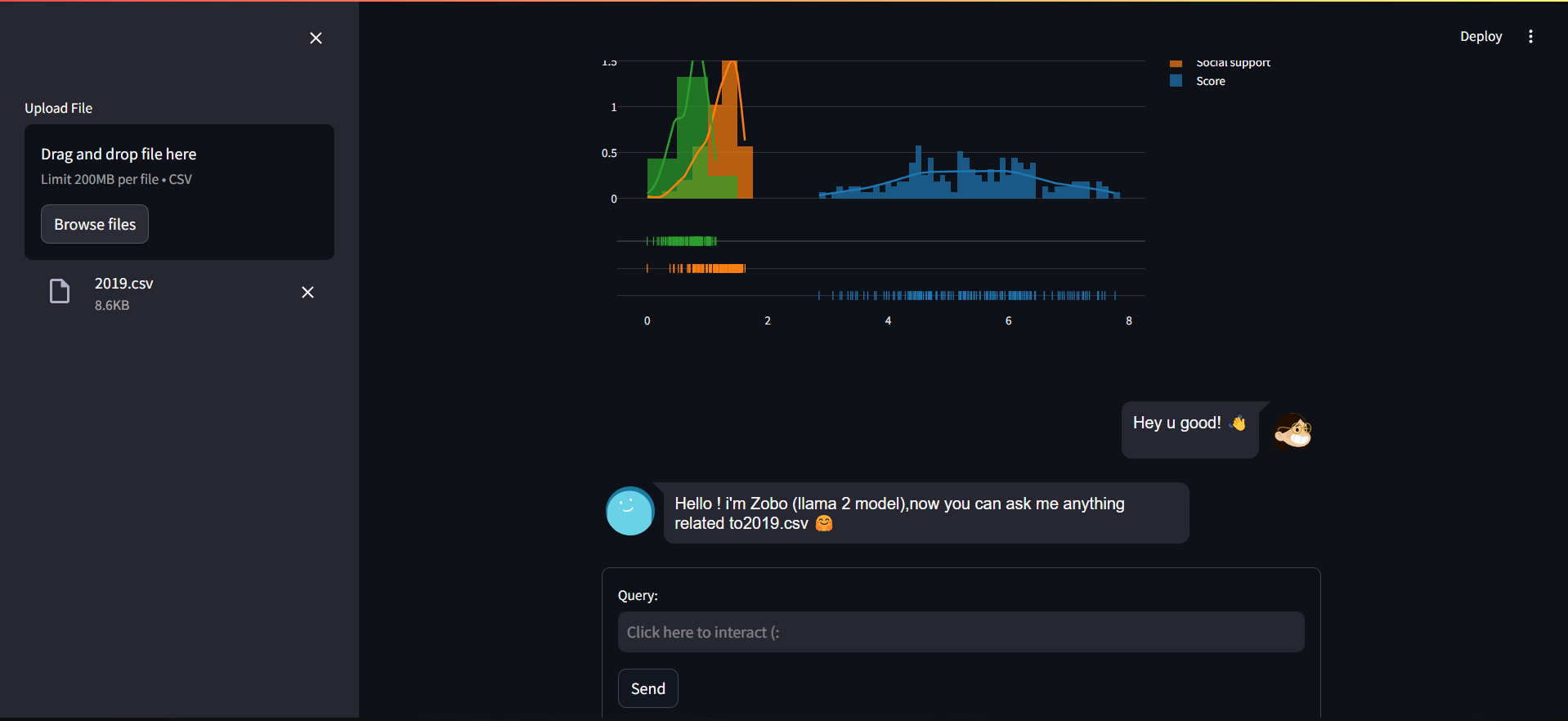Viewport: 1568px width, 721px height.
Task: Toggle the Score legend swatch
Action: tap(1176, 81)
